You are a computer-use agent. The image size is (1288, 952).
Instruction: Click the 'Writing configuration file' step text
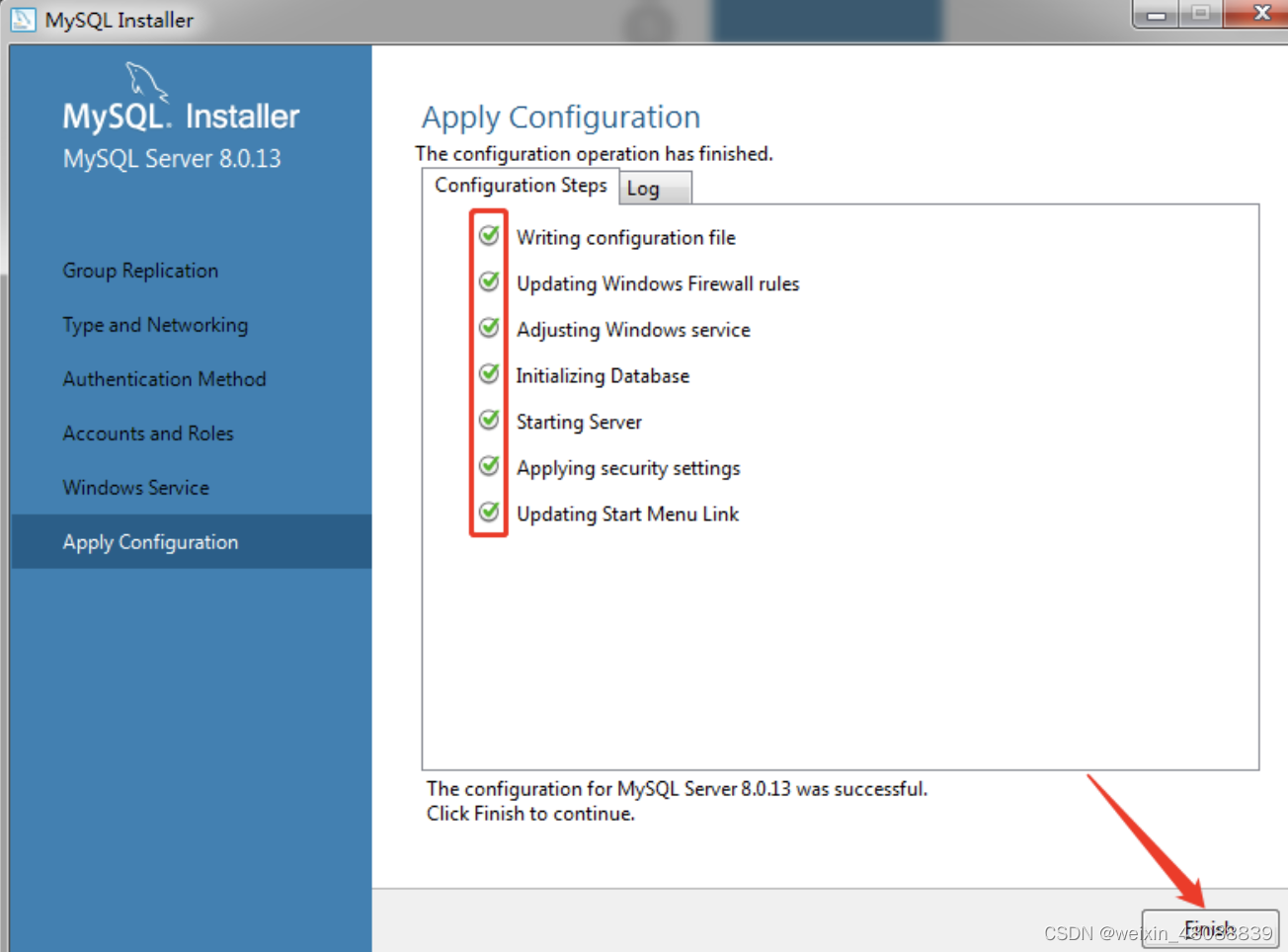point(626,238)
